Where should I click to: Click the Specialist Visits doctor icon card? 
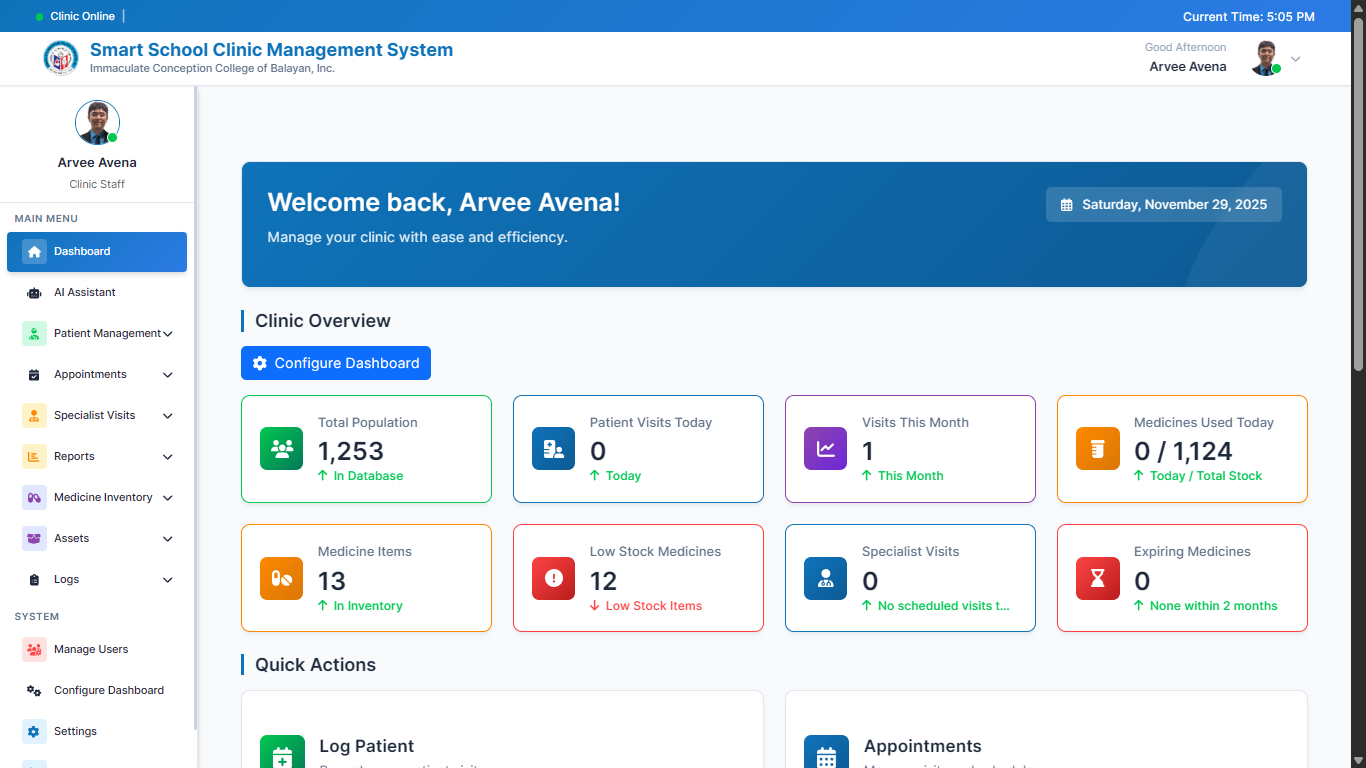click(x=825, y=579)
